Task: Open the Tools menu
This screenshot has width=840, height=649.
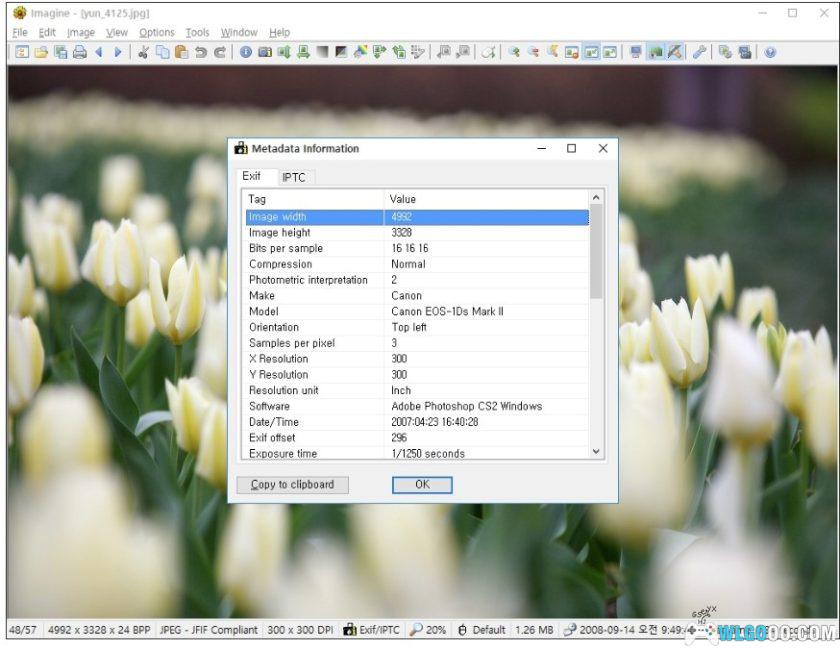Action: 196,31
